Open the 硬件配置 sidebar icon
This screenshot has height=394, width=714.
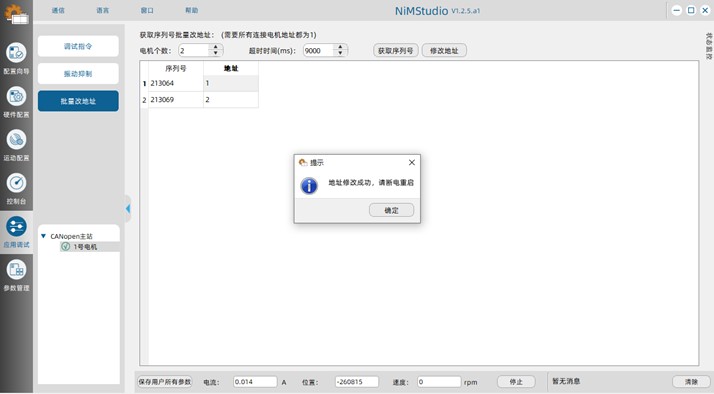pos(16,96)
